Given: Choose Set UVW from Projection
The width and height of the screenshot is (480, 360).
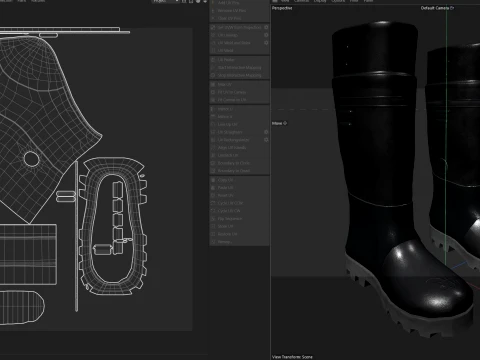Looking at the screenshot, I should 236,27.
